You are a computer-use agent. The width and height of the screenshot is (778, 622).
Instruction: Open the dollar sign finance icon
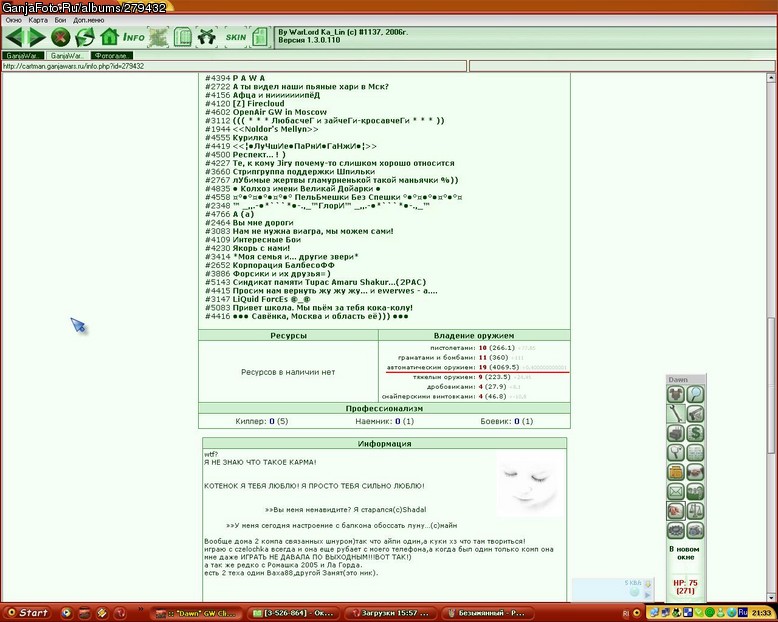coord(695,433)
